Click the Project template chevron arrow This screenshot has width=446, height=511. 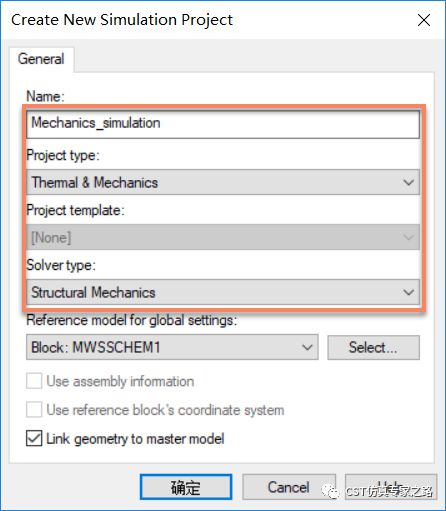point(408,237)
